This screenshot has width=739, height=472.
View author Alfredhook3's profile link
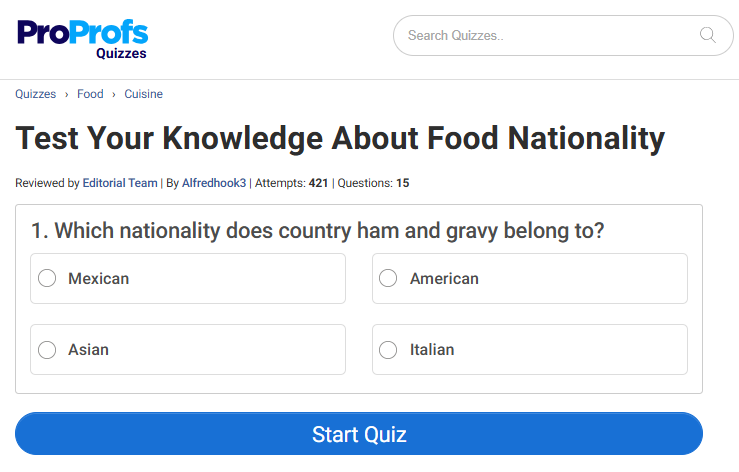pos(214,183)
